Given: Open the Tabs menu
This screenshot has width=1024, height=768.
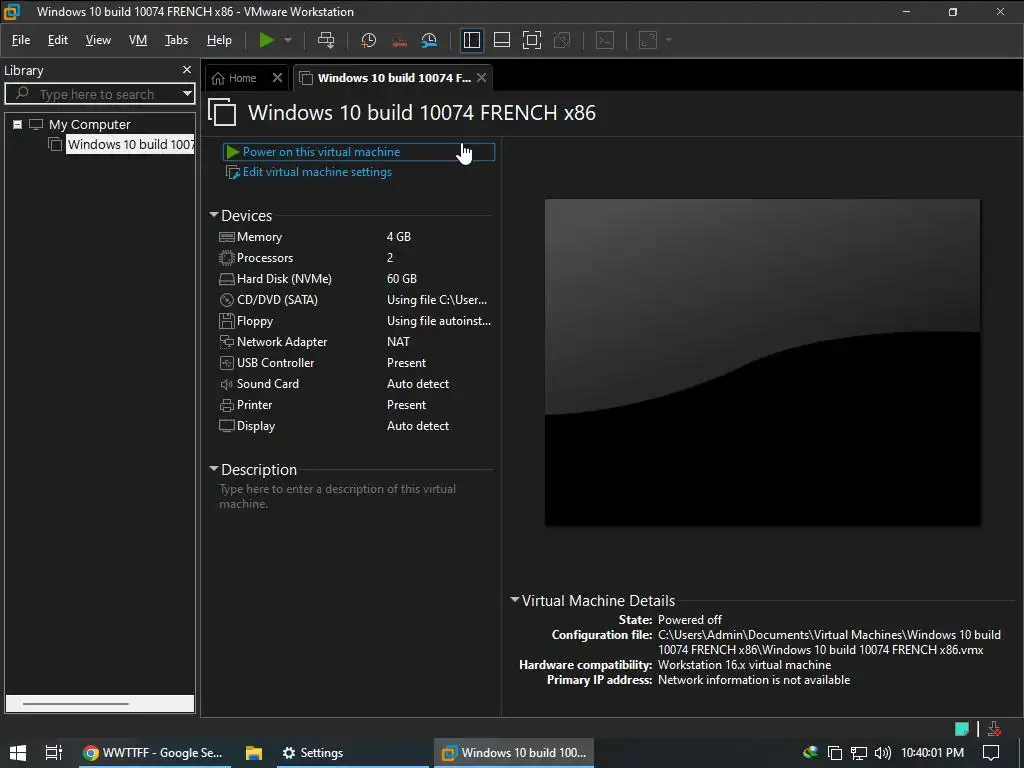Looking at the screenshot, I should tap(176, 40).
